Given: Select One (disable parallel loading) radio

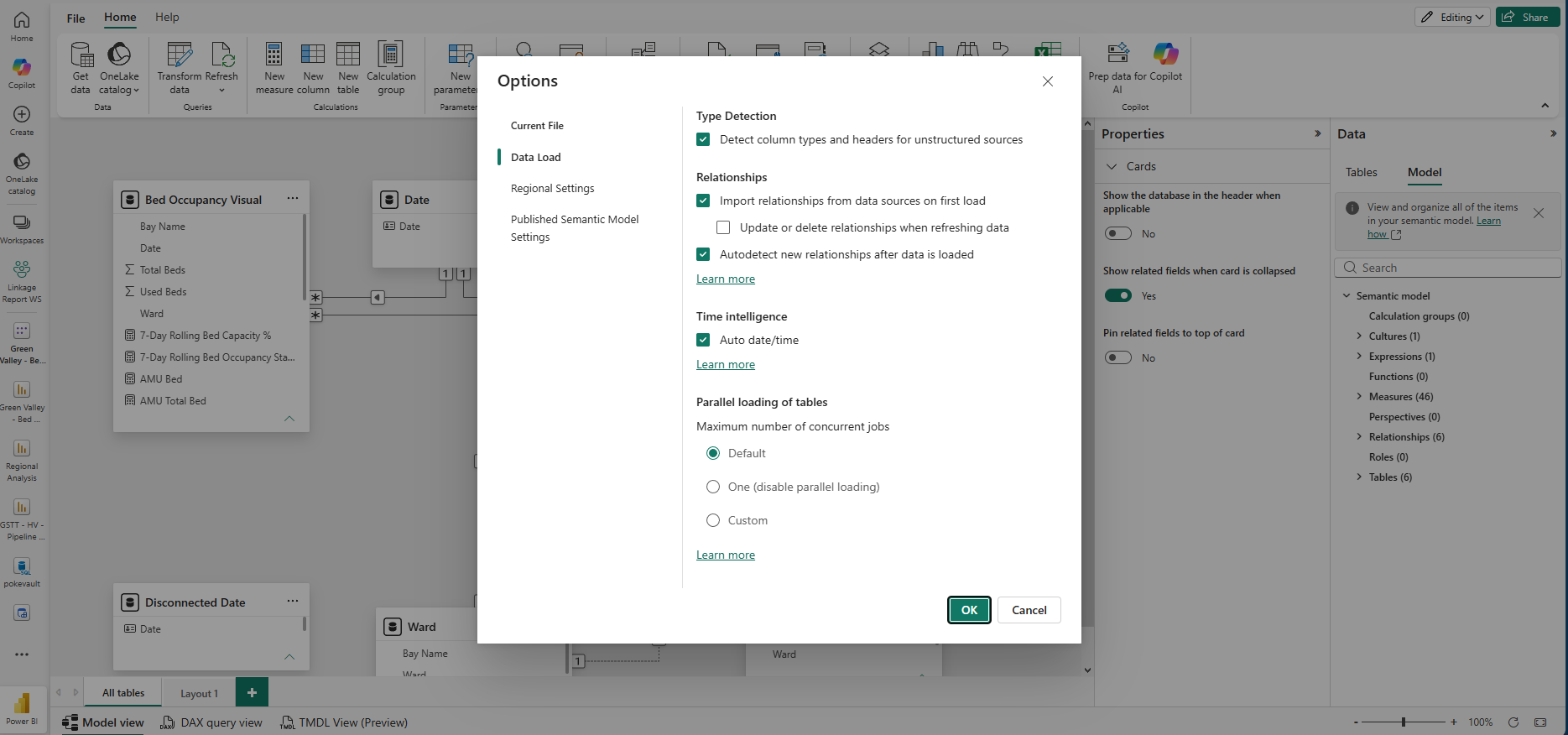Looking at the screenshot, I should pos(713,487).
